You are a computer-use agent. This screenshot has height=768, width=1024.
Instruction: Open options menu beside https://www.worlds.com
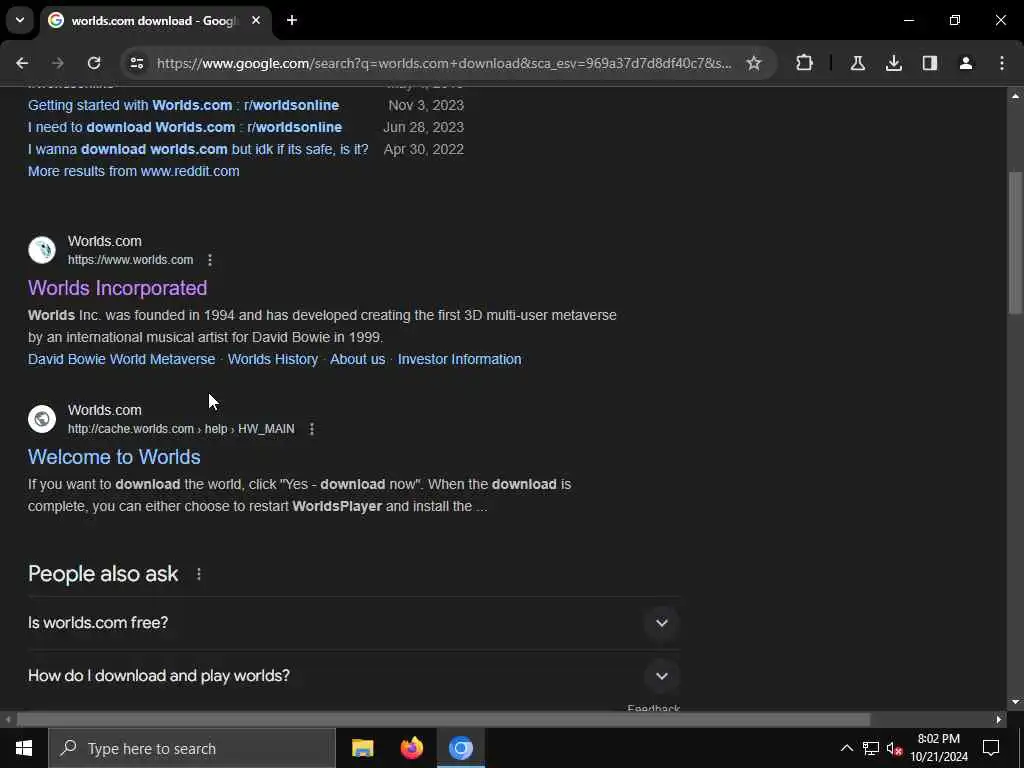point(210,260)
